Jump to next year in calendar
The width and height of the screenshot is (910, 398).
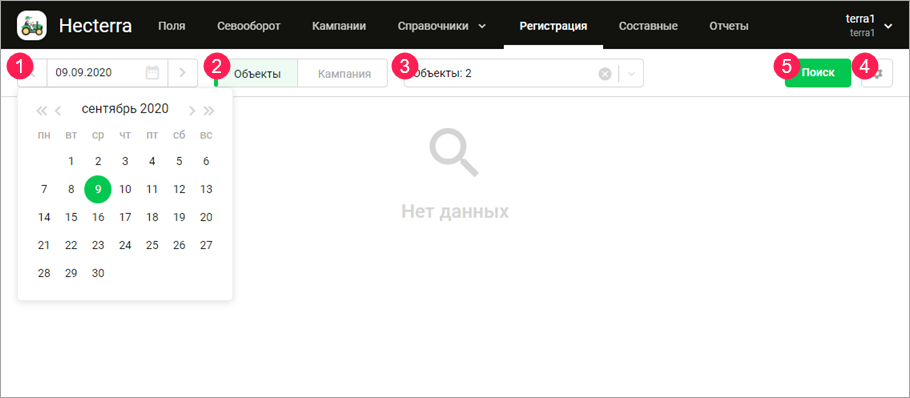pyautogui.click(x=209, y=110)
